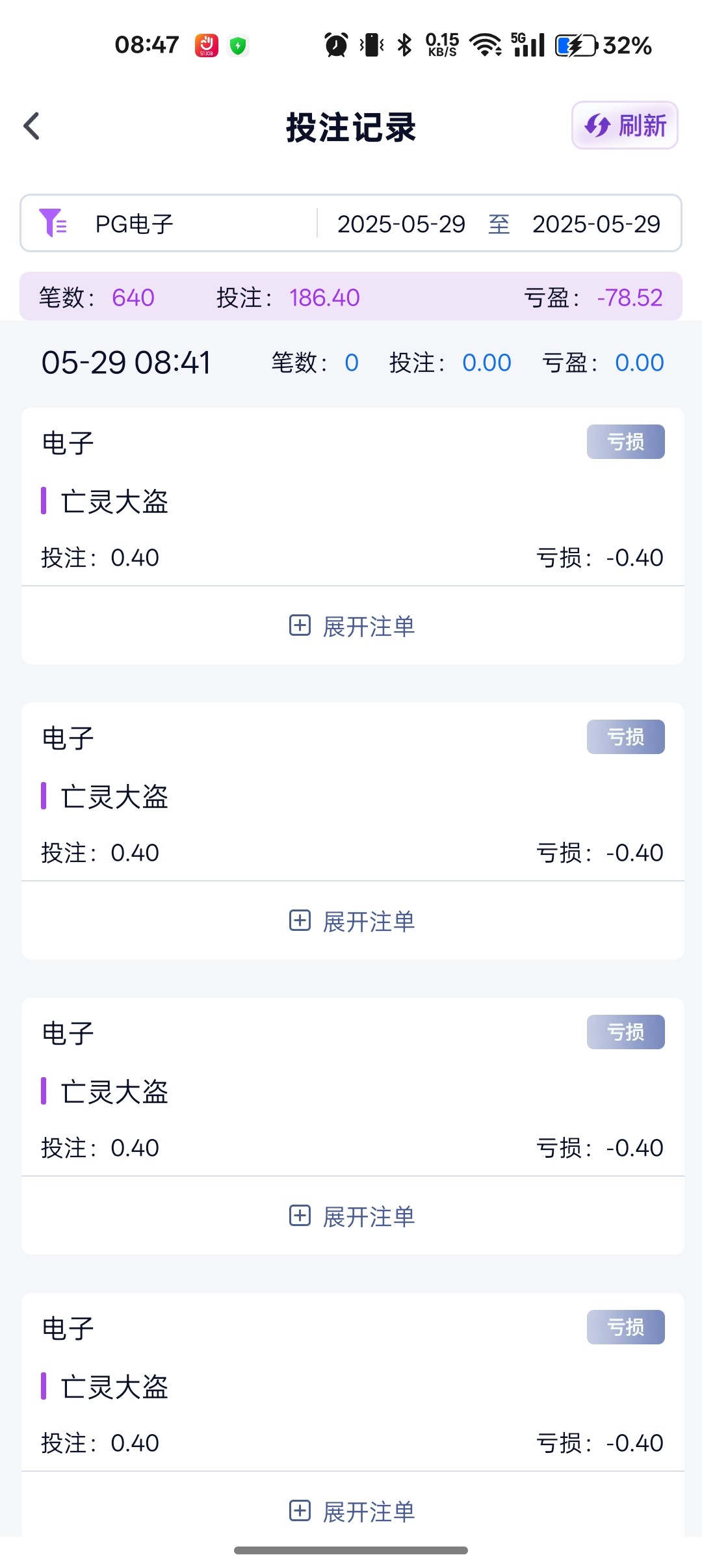
Task: Tap the back arrow icon
Action: point(32,126)
